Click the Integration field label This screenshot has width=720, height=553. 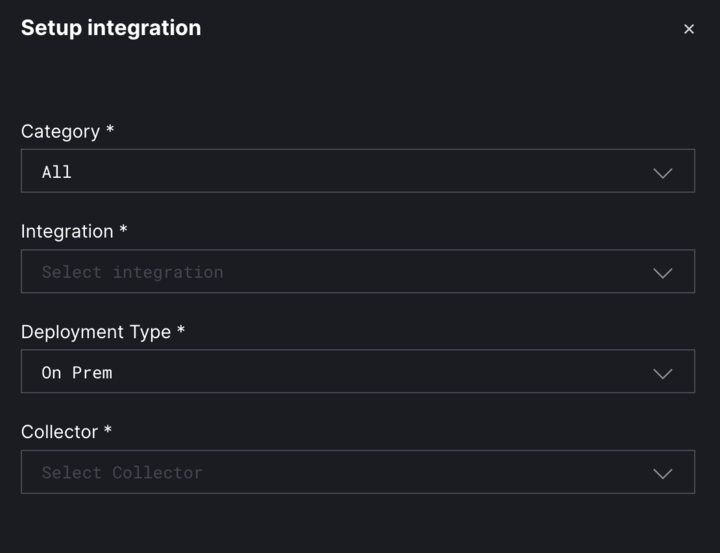point(67,231)
